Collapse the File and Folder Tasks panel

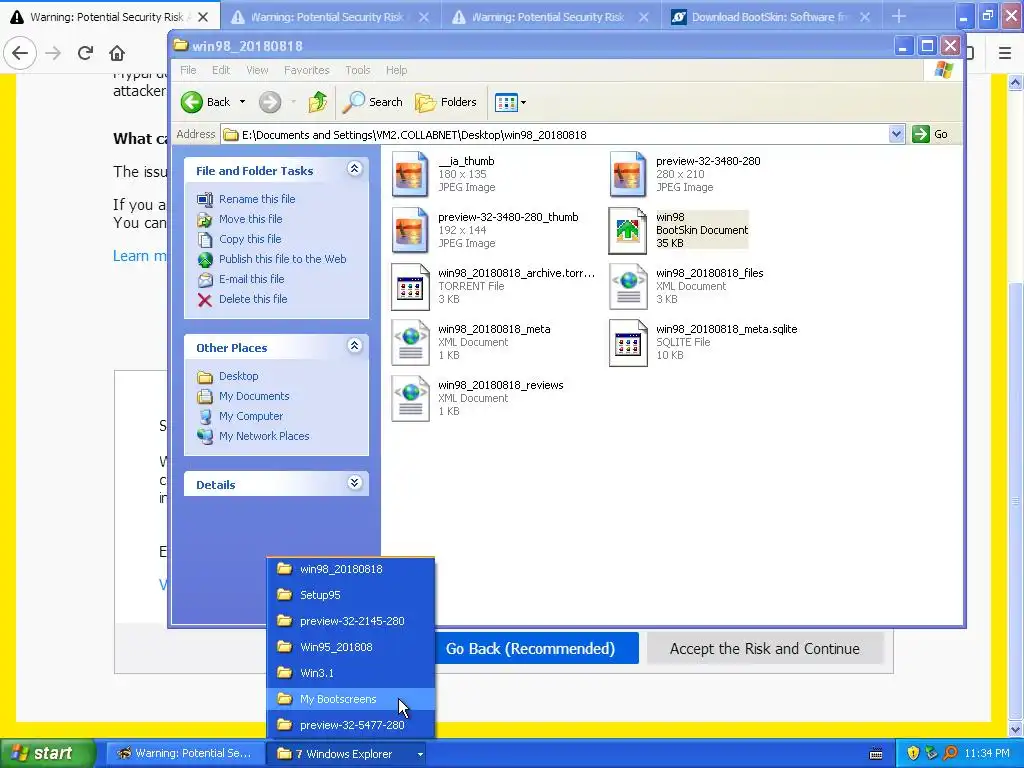(x=355, y=169)
